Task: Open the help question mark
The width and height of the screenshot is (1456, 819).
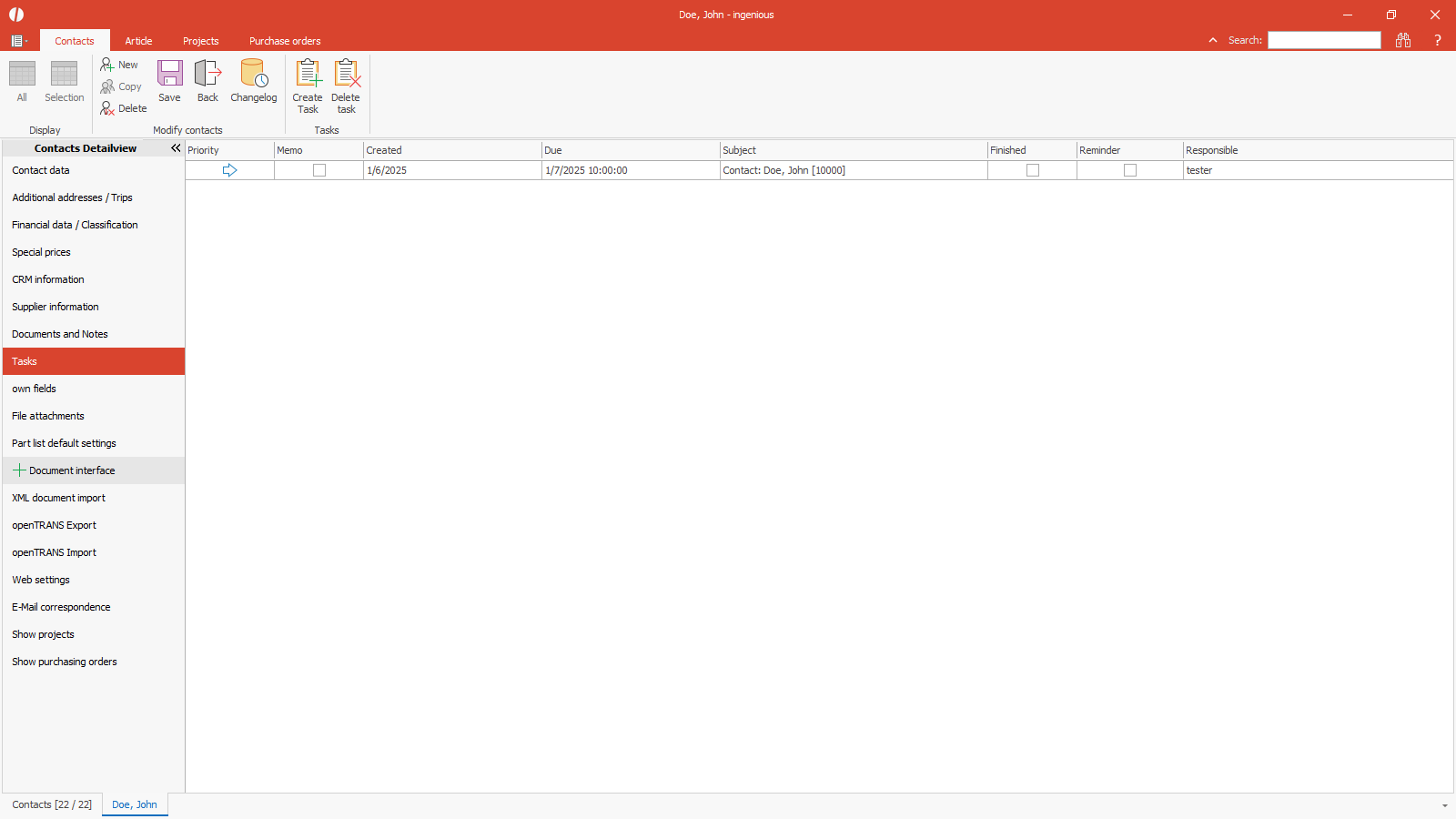Action: point(1438,40)
